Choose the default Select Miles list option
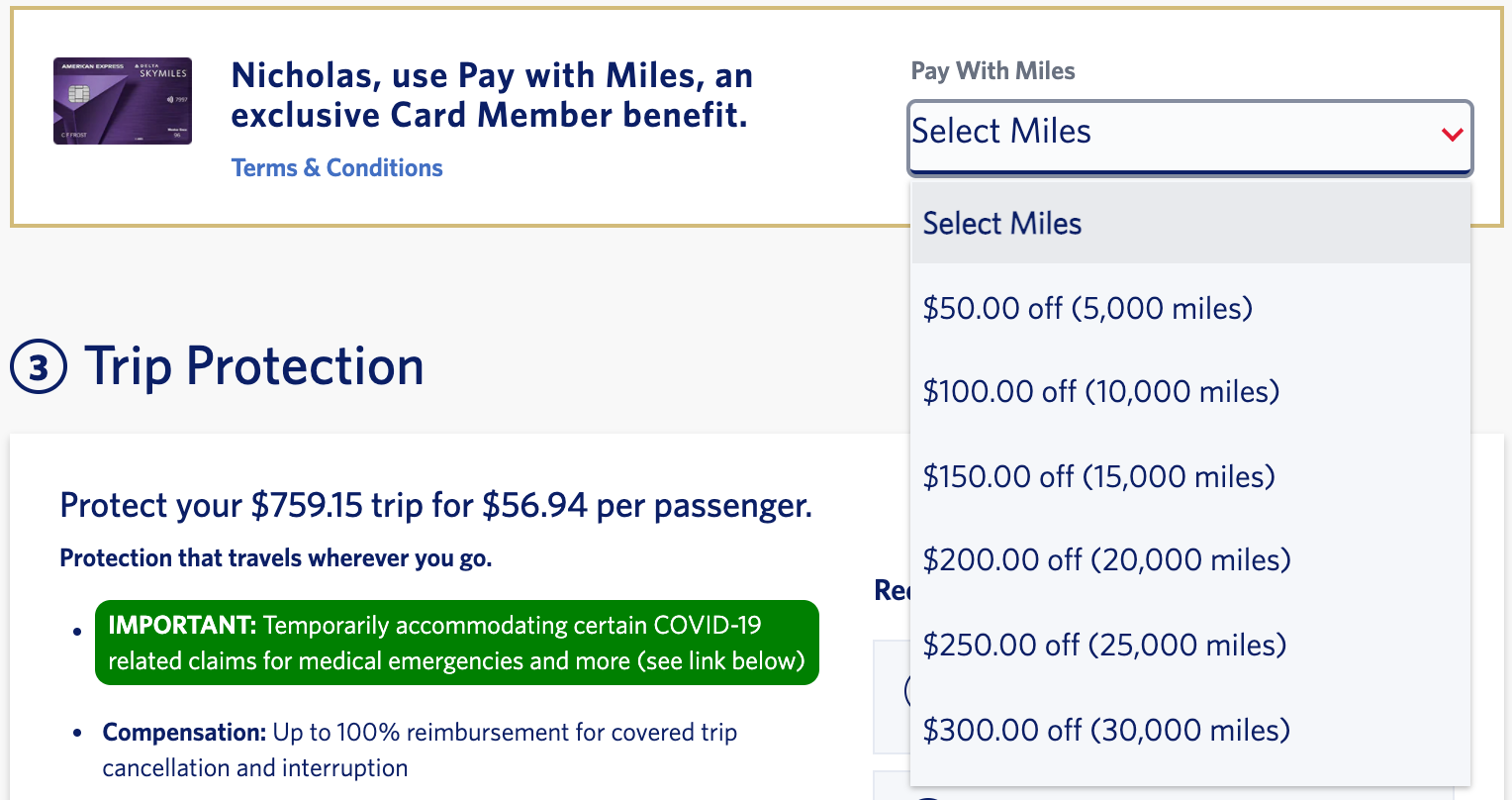1512x800 pixels. tap(1001, 224)
